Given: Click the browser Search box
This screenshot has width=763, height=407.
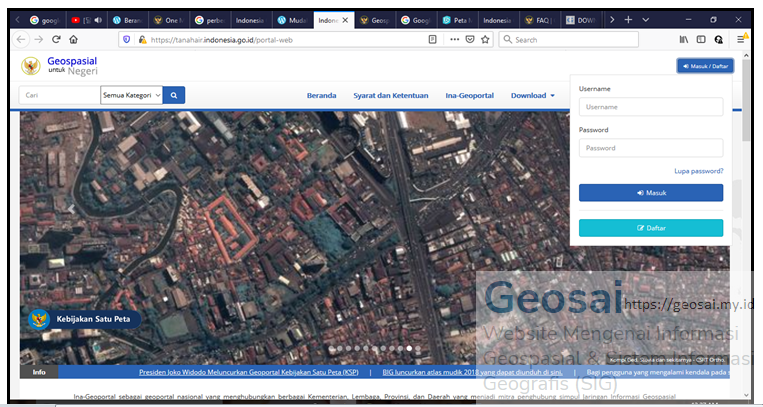Looking at the screenshot, I should (569, 39).
